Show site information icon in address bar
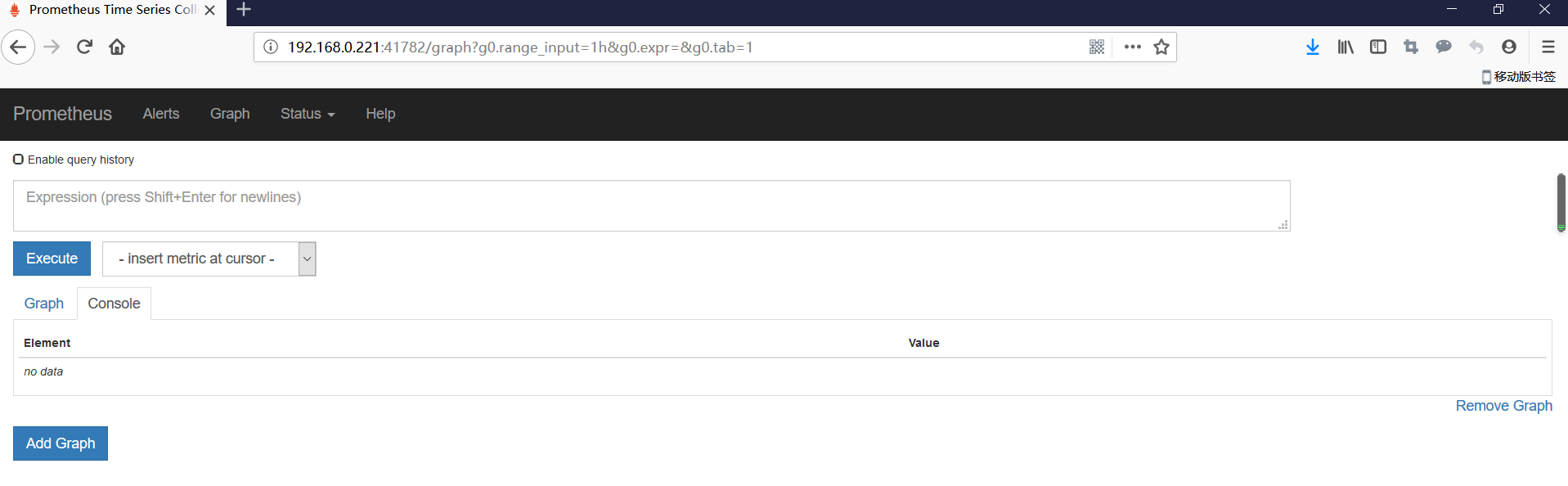Screen dimensions: 1568x486 pos(271,47)
